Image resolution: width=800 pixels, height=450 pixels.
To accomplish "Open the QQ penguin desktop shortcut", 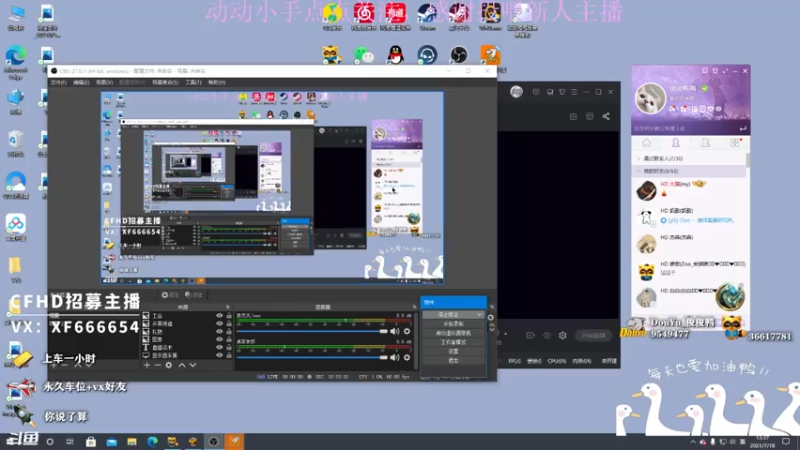I will coord(395,55).
